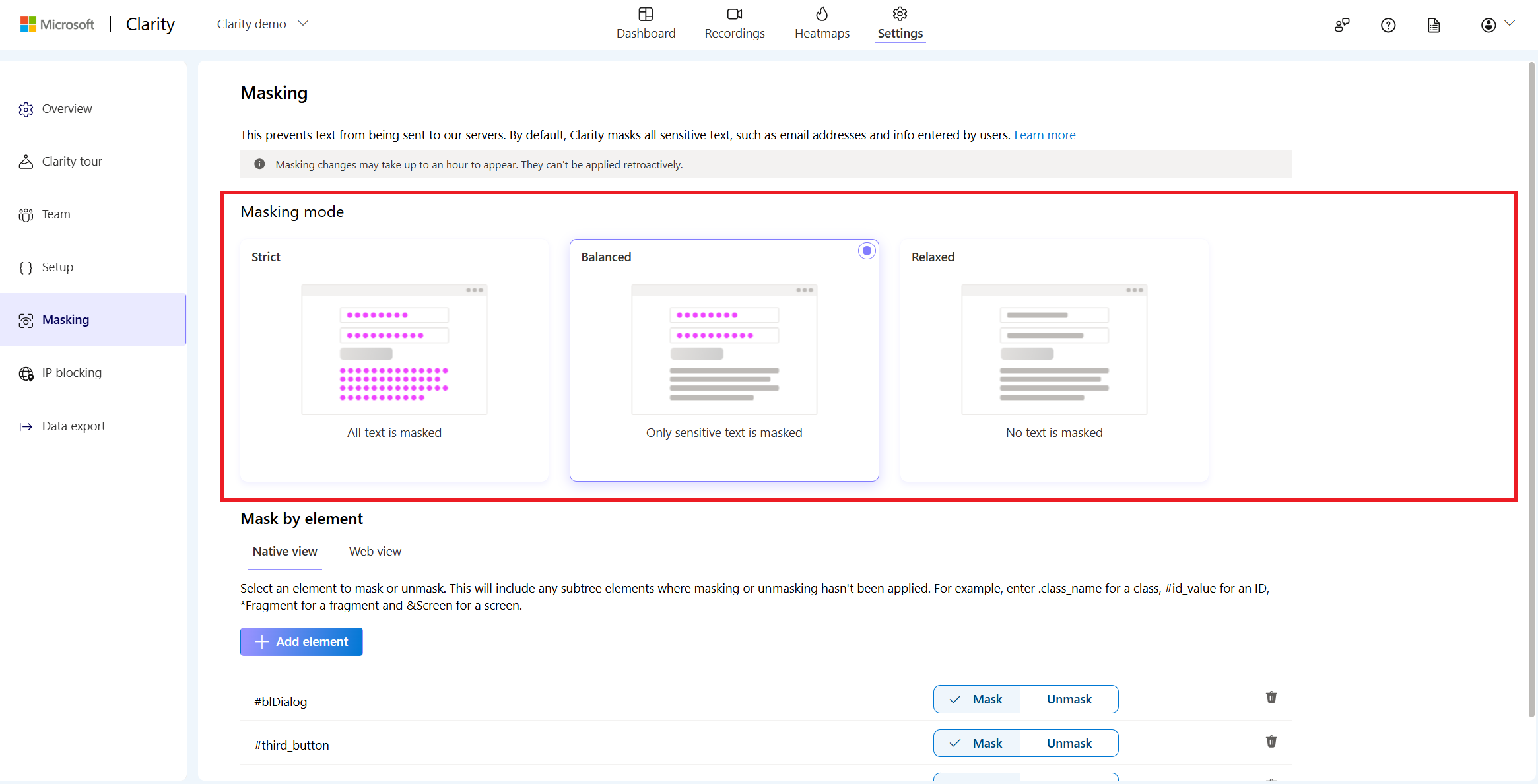This screenshot has height=784, width=1538.
Task: Click delete icon for #blDialog
Action: click(1269, 697)
